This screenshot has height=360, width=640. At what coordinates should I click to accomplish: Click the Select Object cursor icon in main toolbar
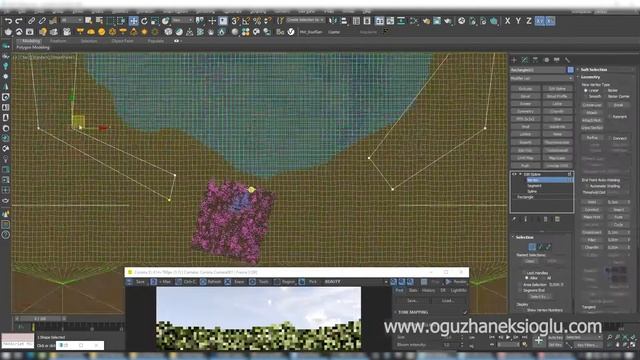[88, 20]
